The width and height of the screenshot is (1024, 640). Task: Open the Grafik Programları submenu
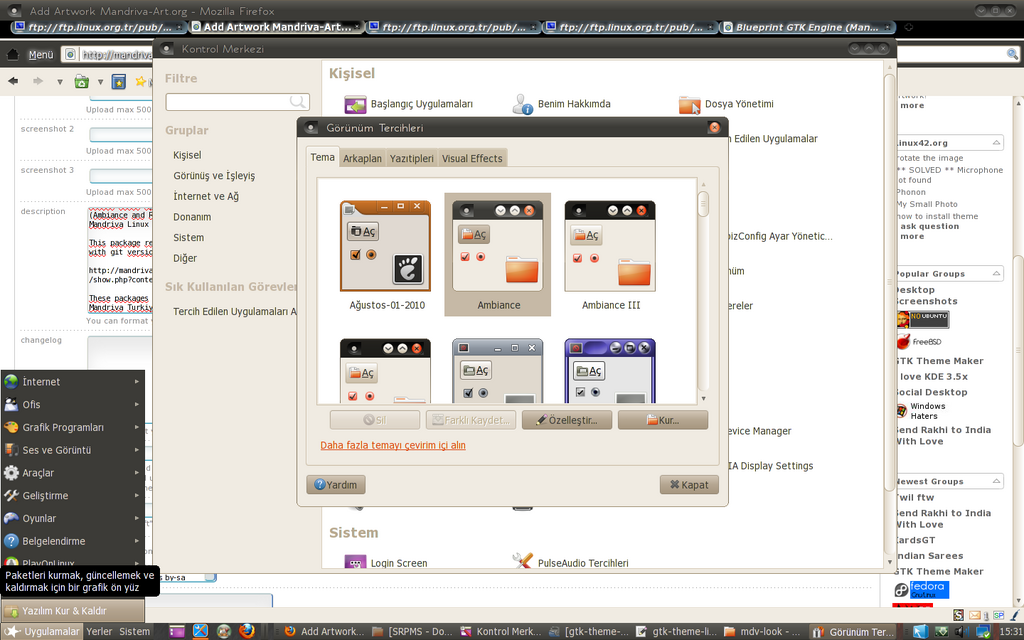point(72,427)
